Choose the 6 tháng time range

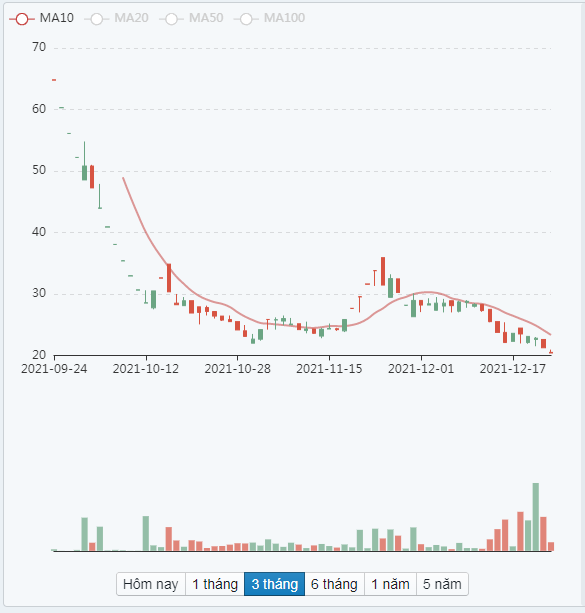334,584
